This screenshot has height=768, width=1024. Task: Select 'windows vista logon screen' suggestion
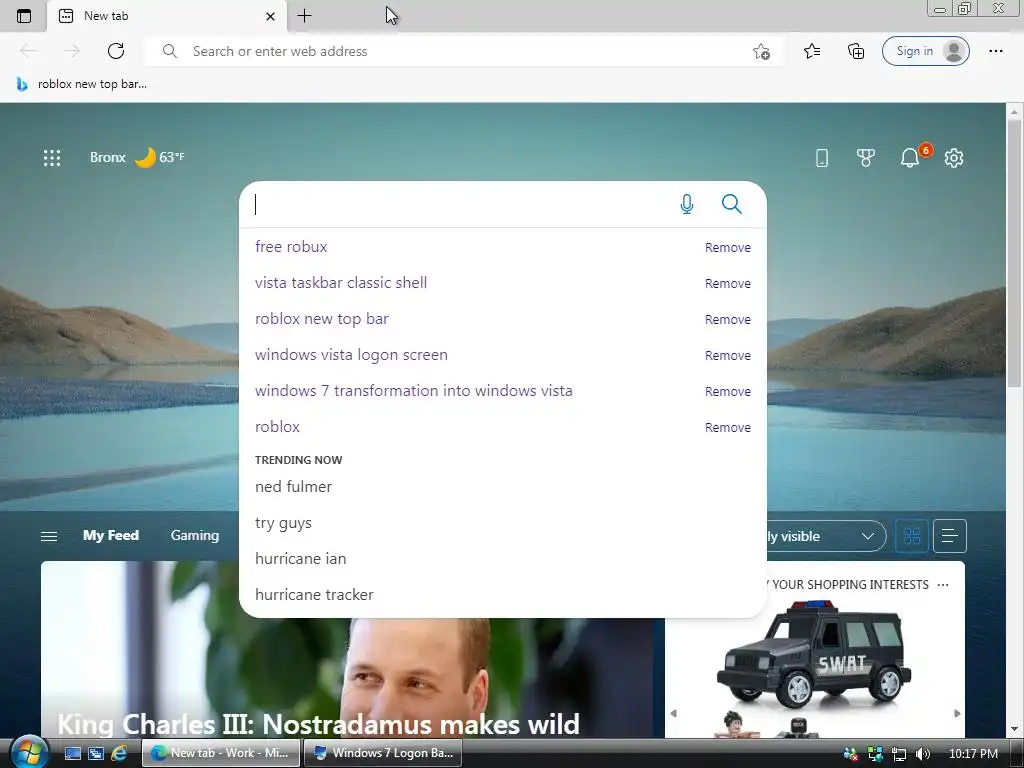pyautogui.click(x=351, y=355)
